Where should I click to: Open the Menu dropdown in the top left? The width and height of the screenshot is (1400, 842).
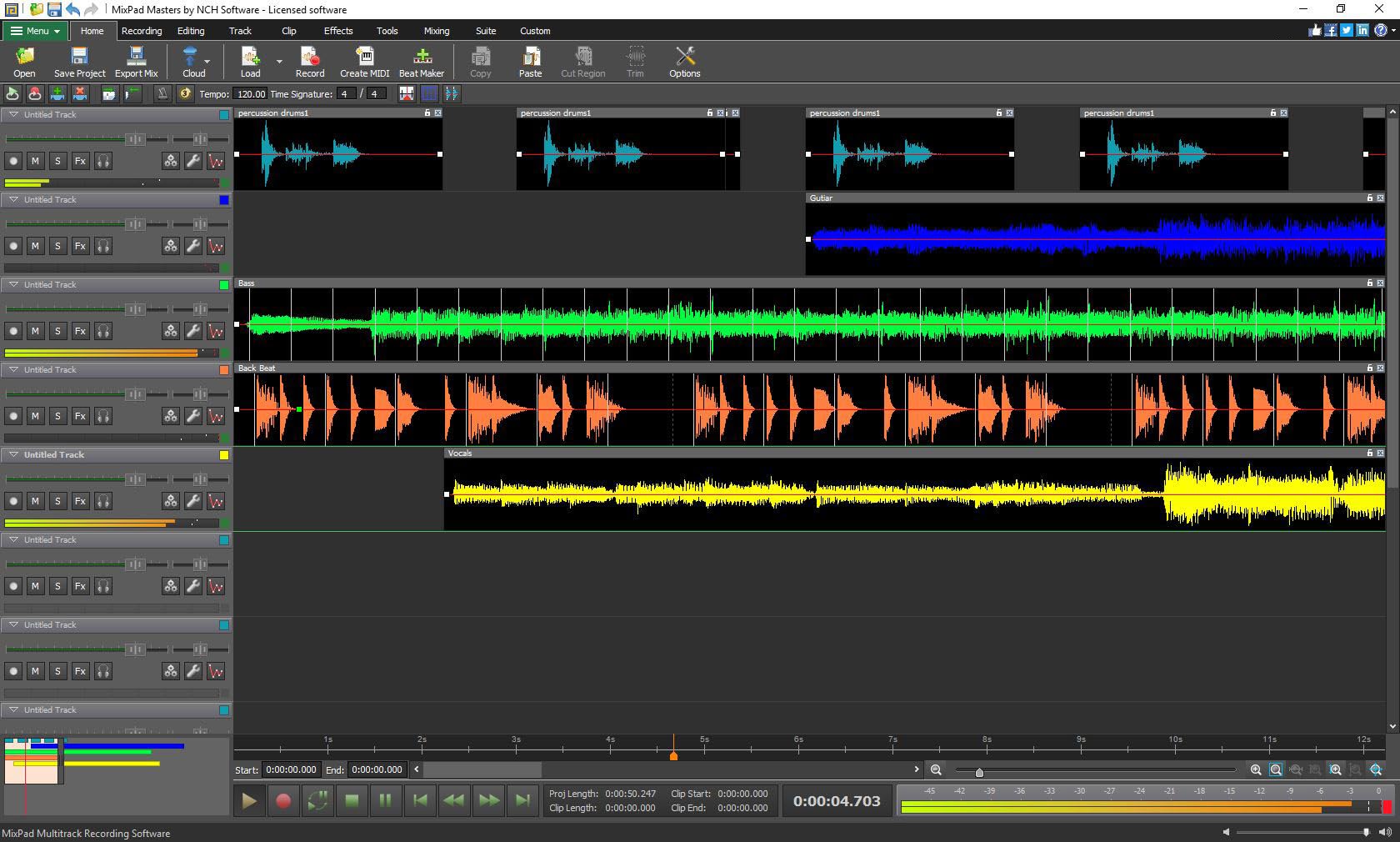33,30
